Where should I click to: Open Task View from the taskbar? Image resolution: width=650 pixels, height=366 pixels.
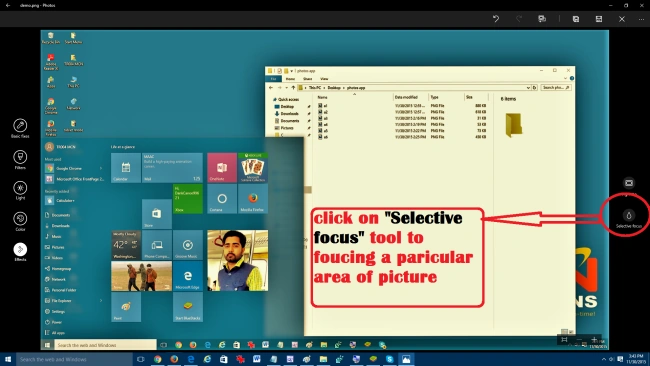pos(141,359)
